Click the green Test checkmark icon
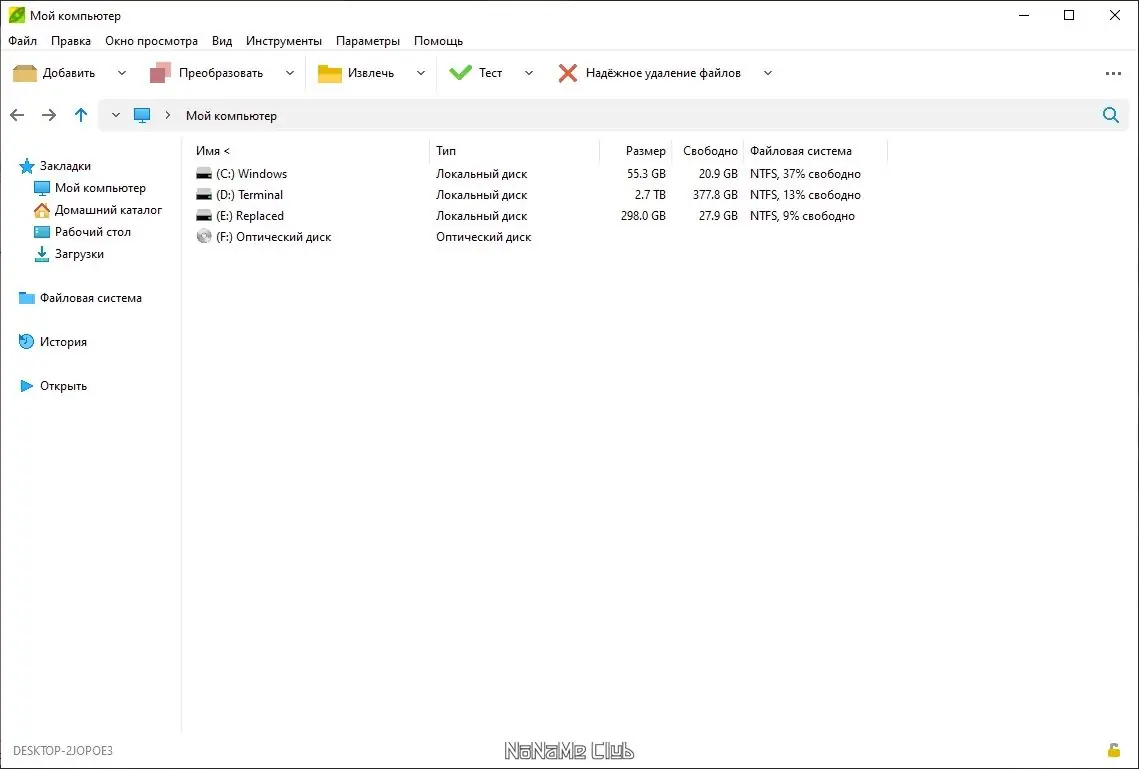Viewport: 1139px width, 769px height. (460, 73)
